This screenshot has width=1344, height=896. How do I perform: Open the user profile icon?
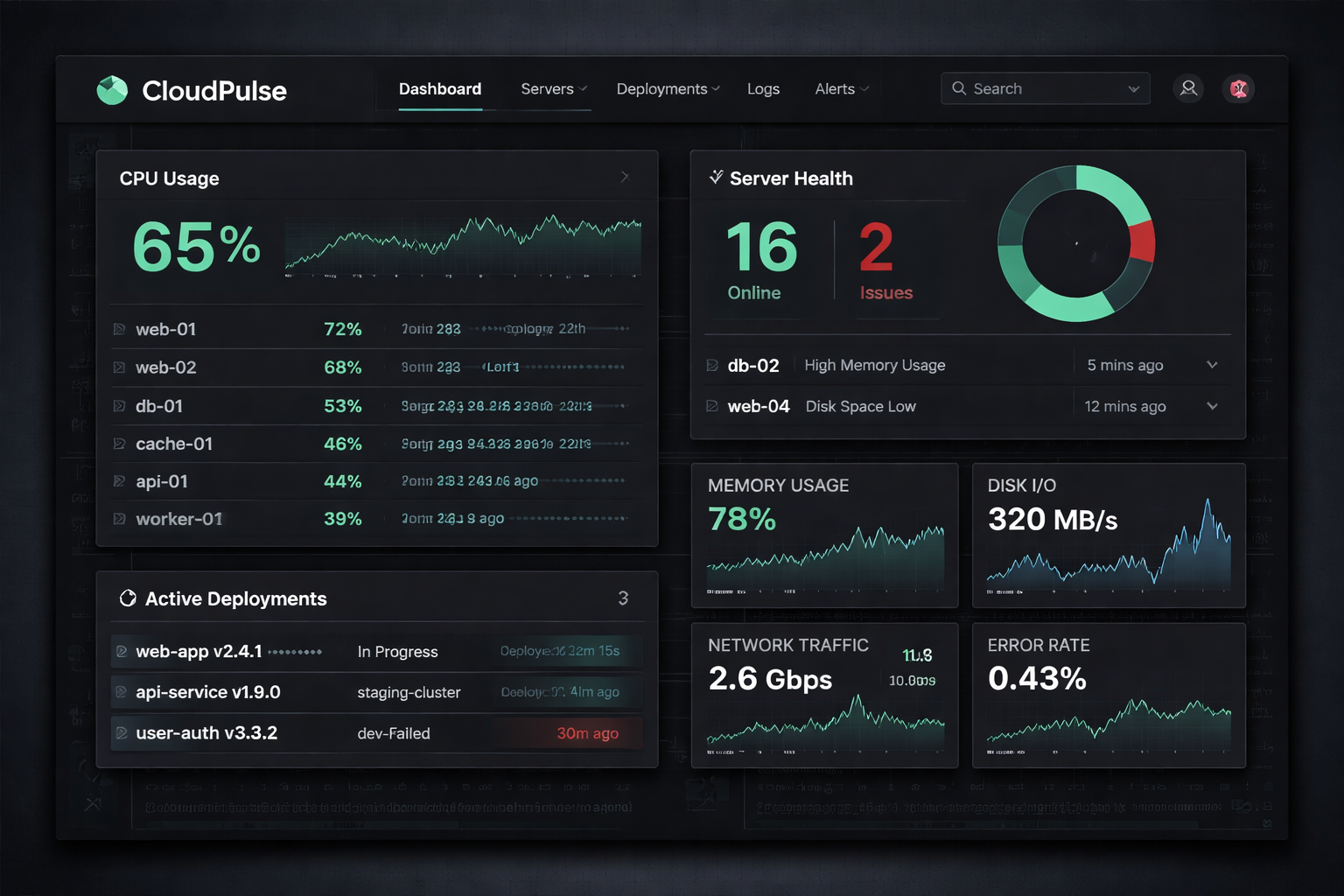[1188, 88]
